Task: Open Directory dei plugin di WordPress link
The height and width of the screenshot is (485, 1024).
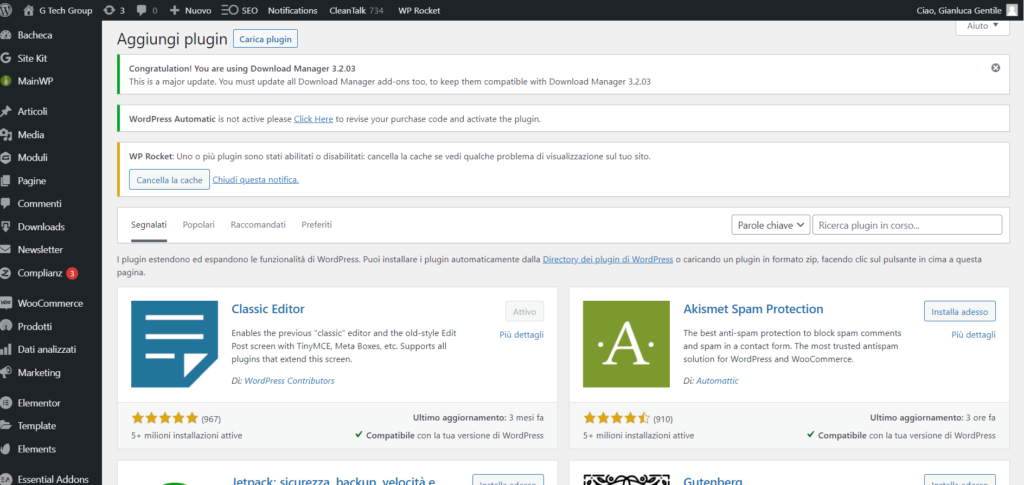Action: point(607,259)
